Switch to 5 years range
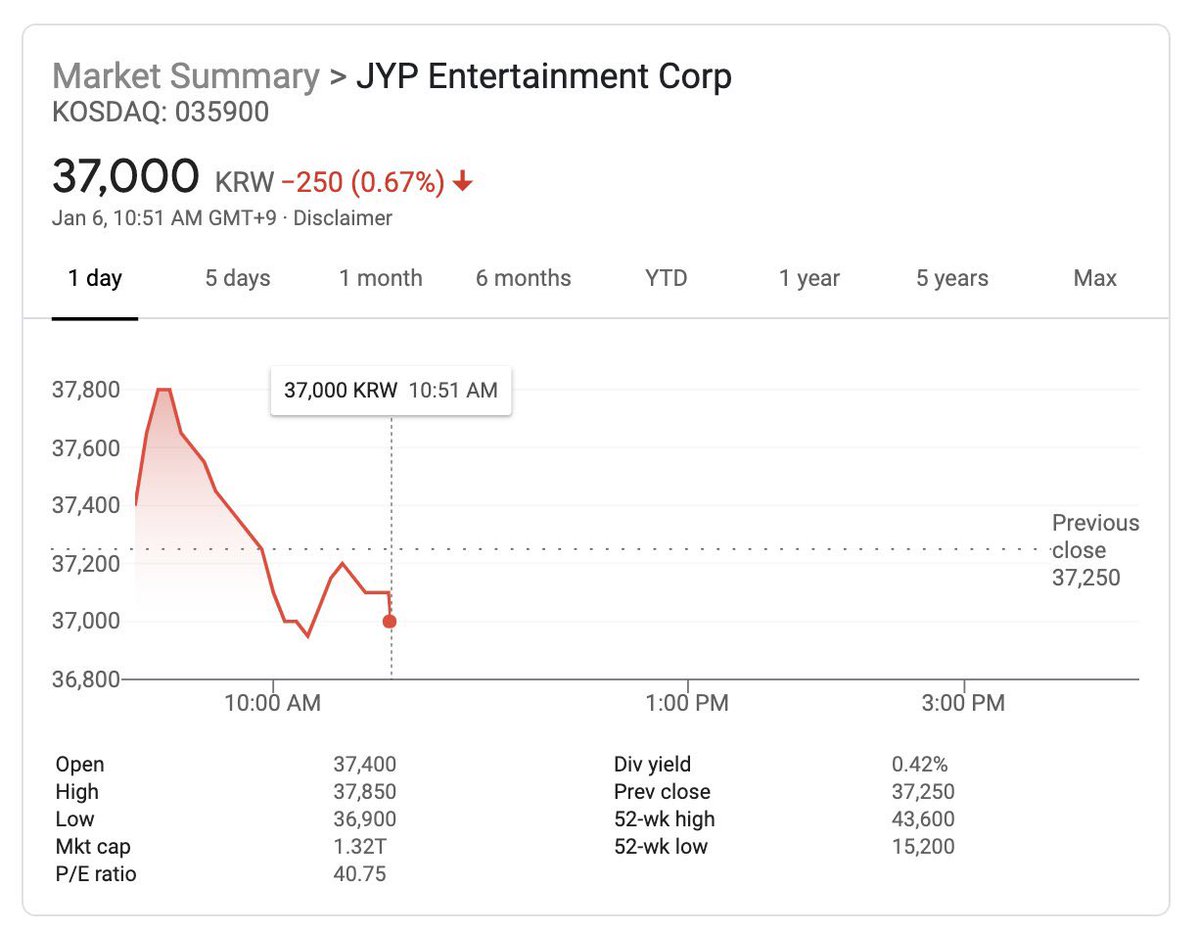1200x934 pixels. tap(952, 278)
